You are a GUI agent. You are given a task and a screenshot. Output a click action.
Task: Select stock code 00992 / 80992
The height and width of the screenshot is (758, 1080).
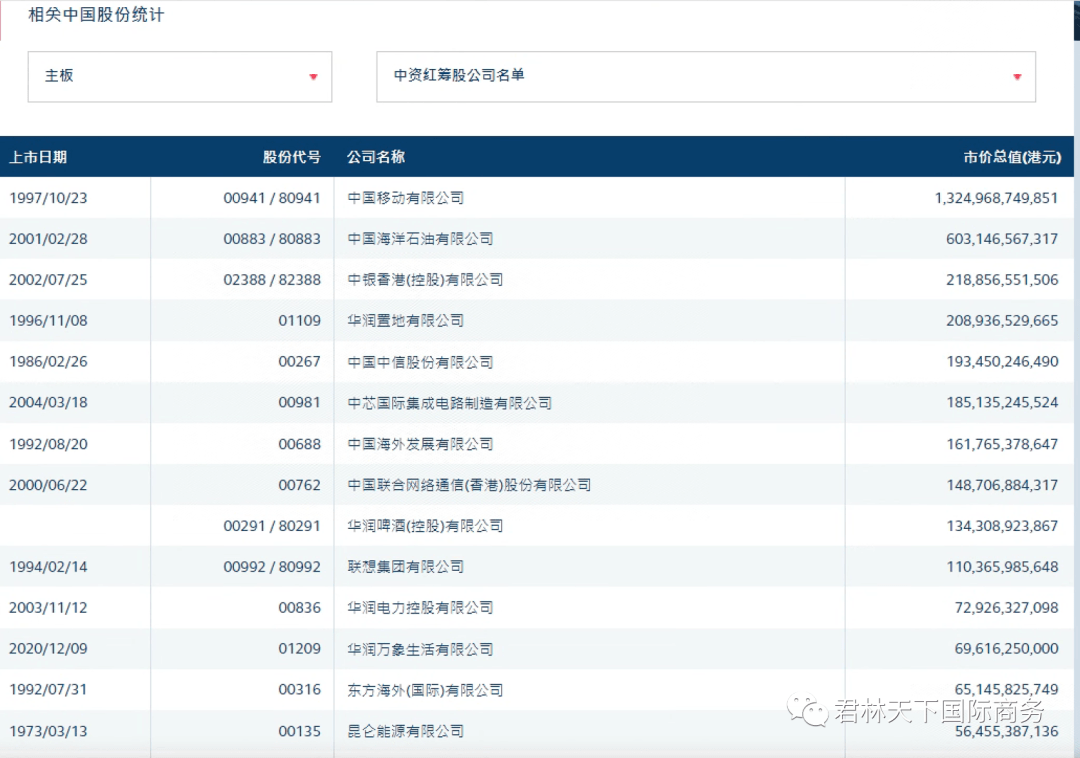[x=272, y=567]
